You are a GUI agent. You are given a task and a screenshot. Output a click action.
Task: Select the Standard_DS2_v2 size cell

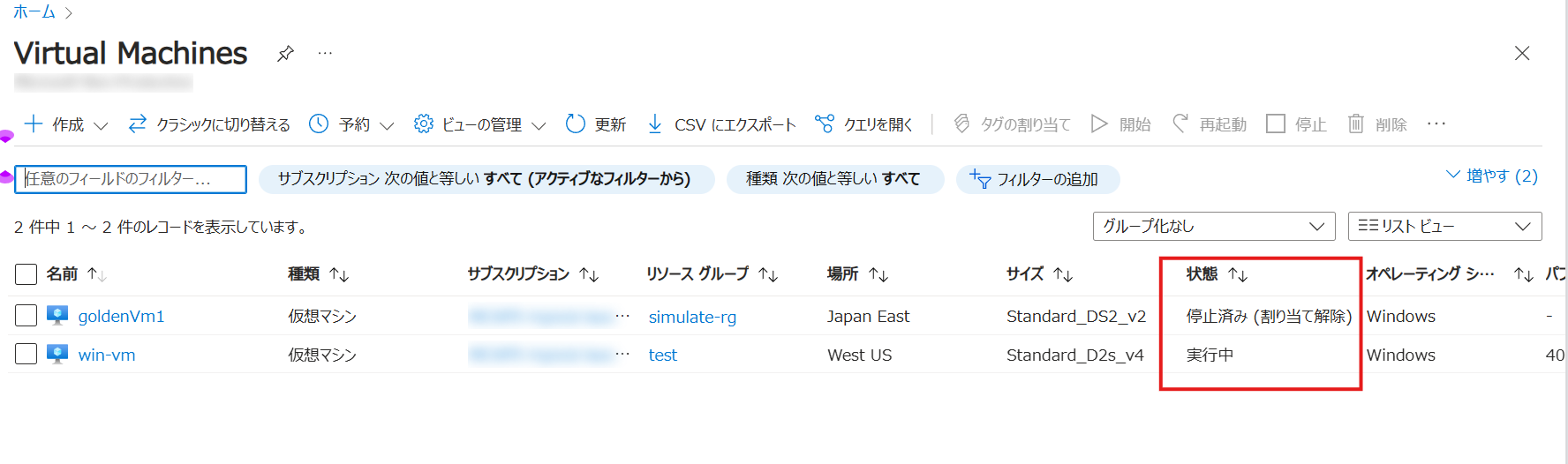tap(1076, 316)
